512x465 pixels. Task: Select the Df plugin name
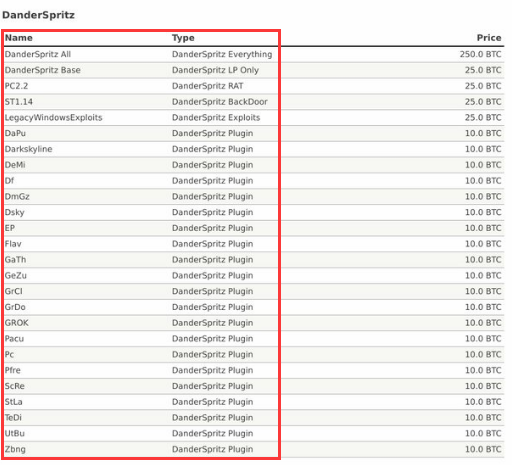(9, 181)
